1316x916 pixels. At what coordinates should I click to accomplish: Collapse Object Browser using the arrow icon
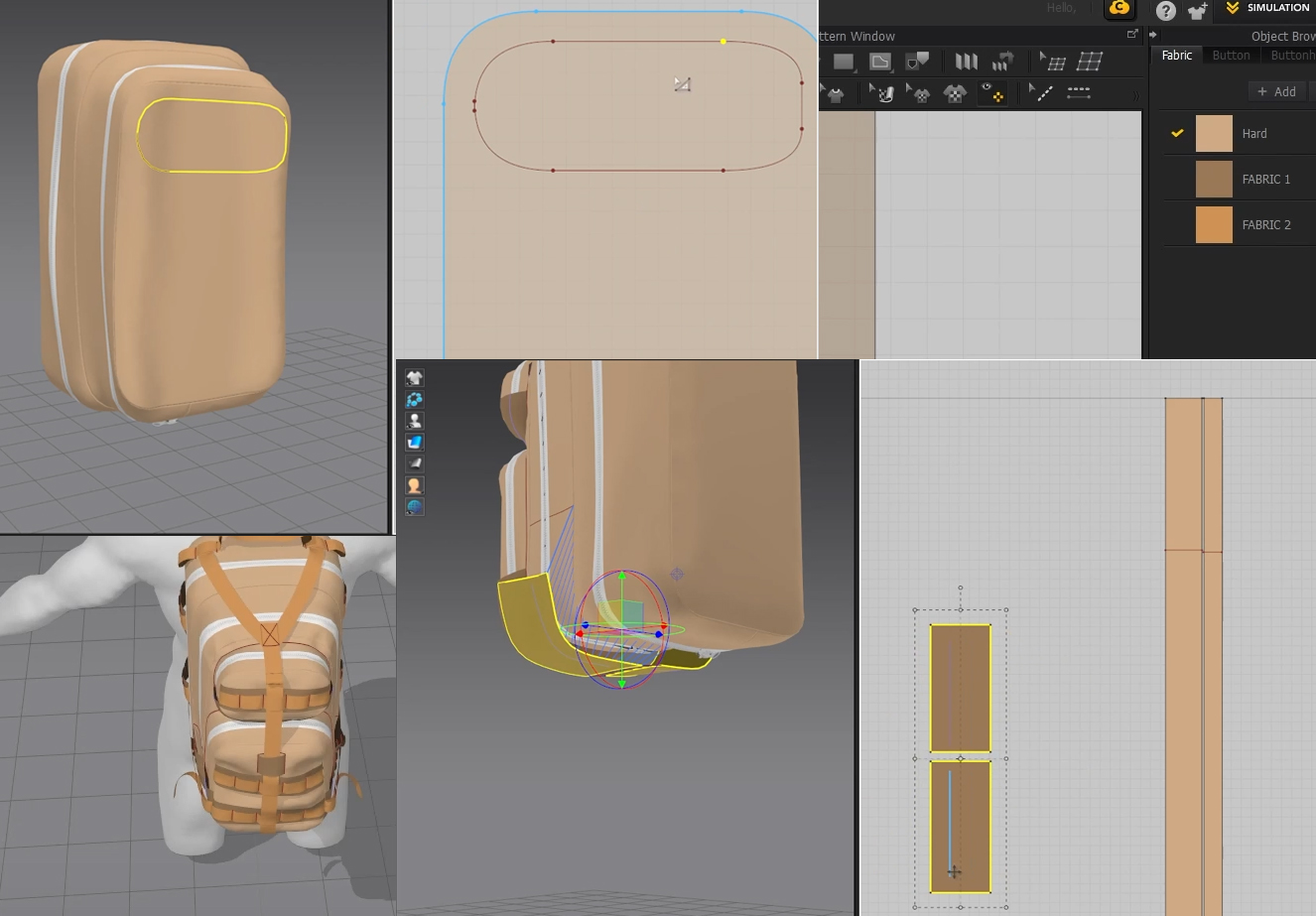pos(1153,35)
